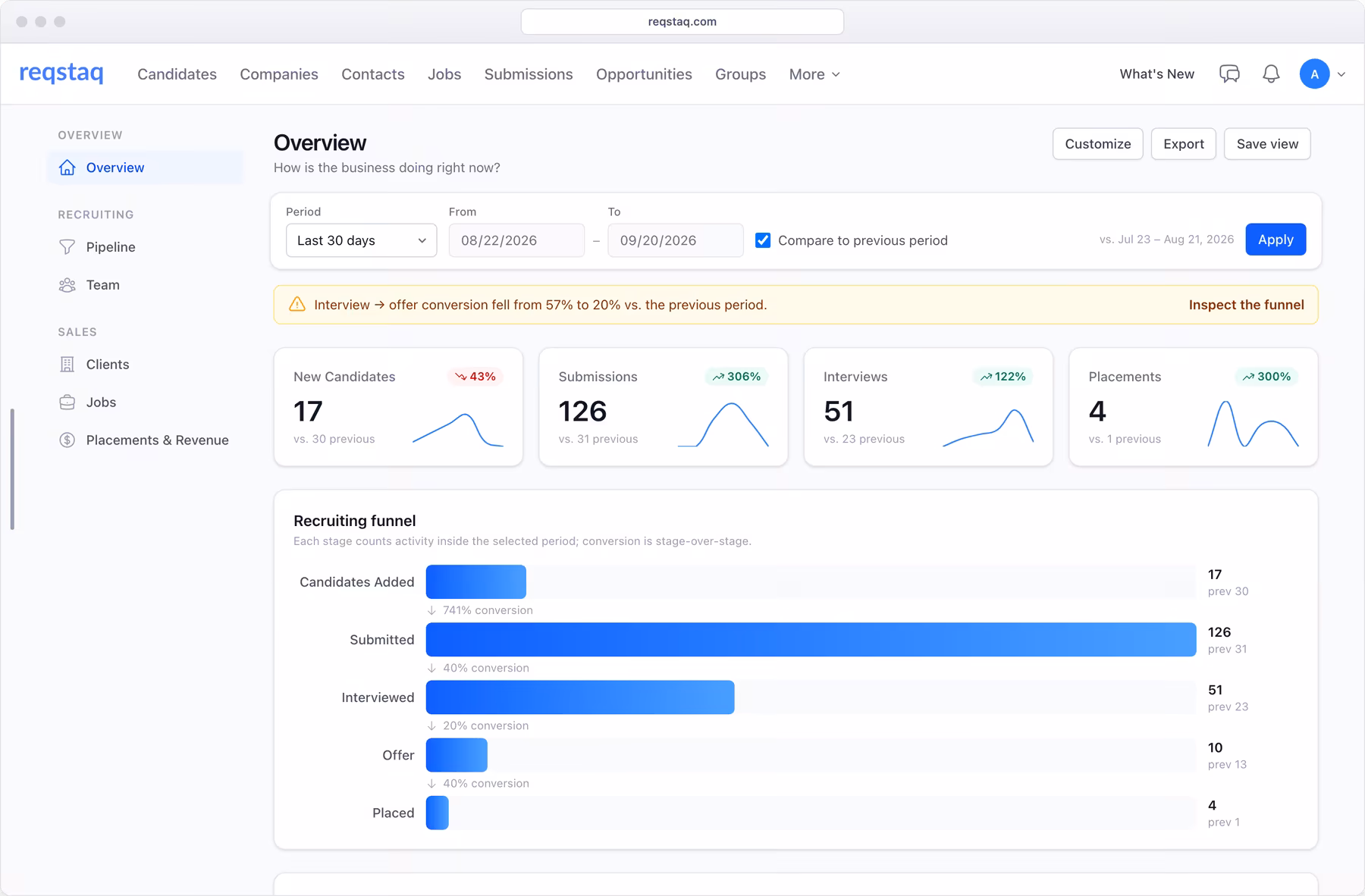Click the Placements 300% up badge
1365x896 pixels.
click(1266, 377)
